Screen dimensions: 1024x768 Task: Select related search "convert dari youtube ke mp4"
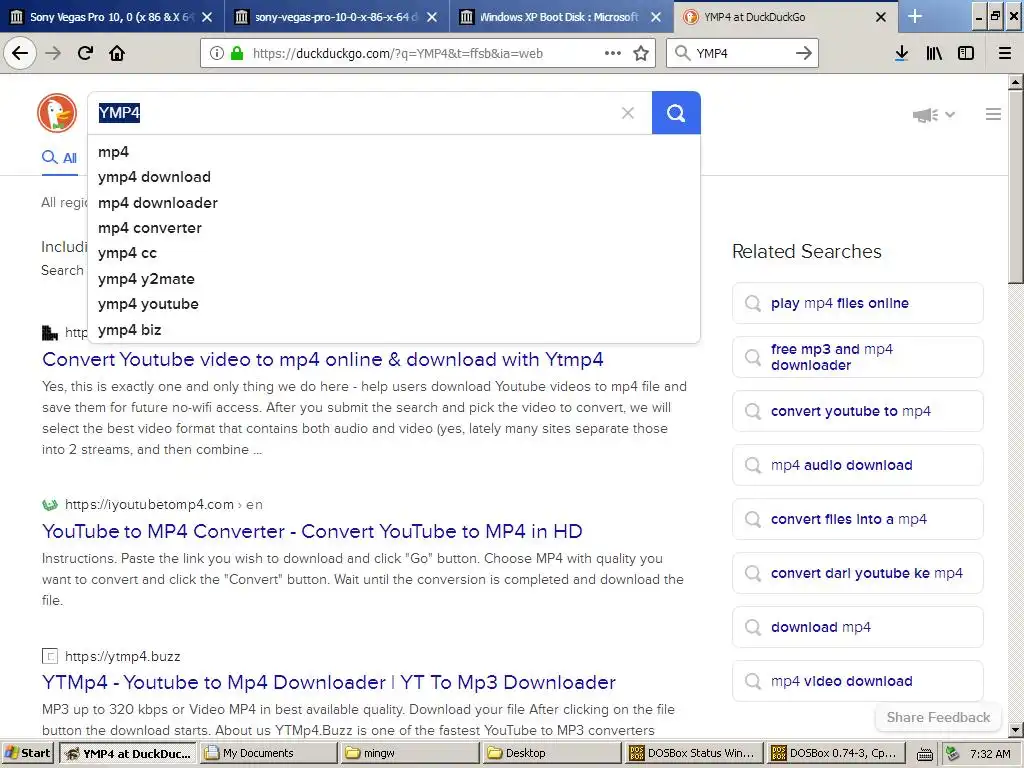[x=857, y=573]
